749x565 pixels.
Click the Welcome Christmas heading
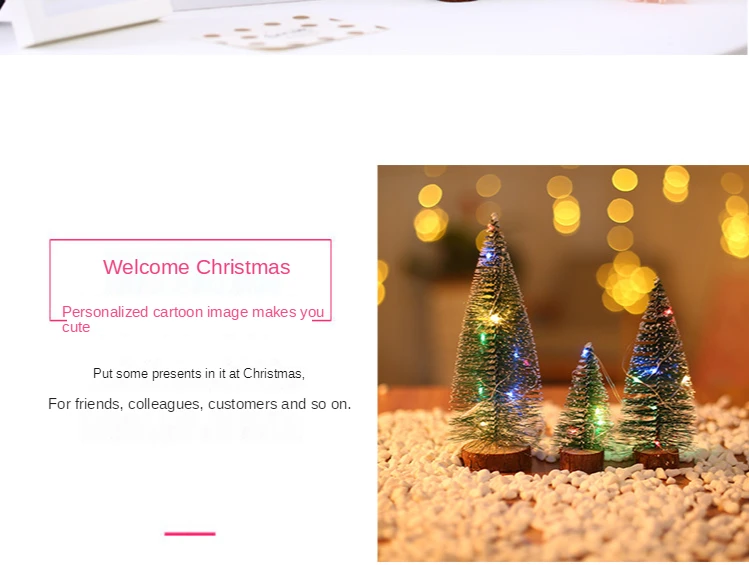click(x=196, y=267)
